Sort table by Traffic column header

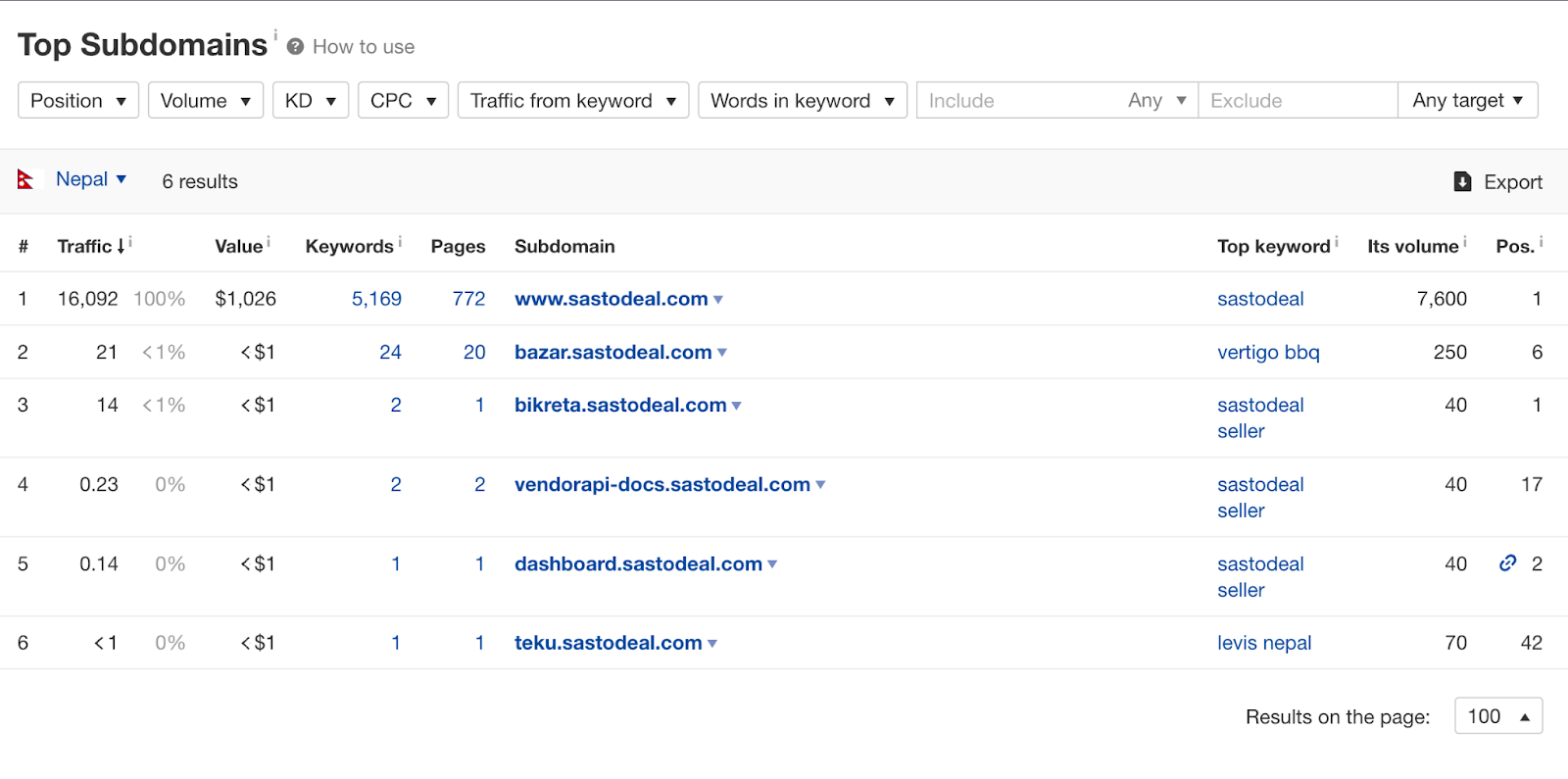[x=91, y=246]
